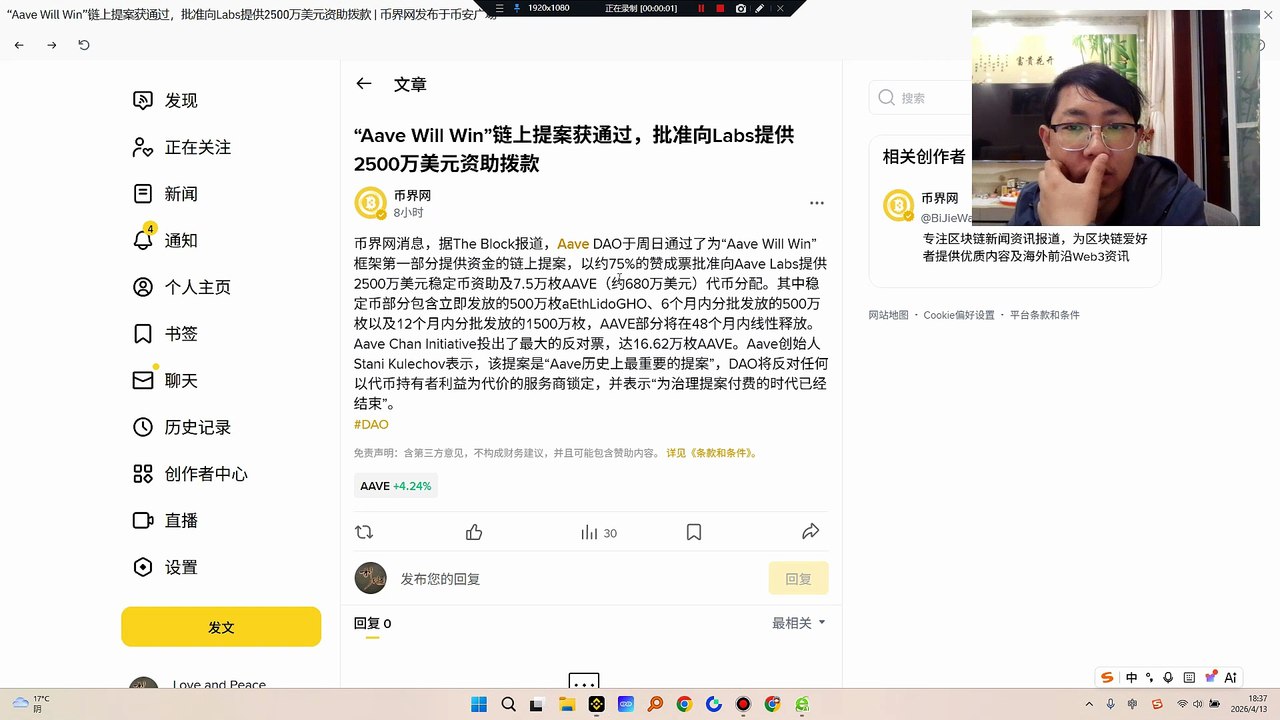Open recorder pencil annotation tool
Screen dimensions: 1280x720
click(760, 8)
